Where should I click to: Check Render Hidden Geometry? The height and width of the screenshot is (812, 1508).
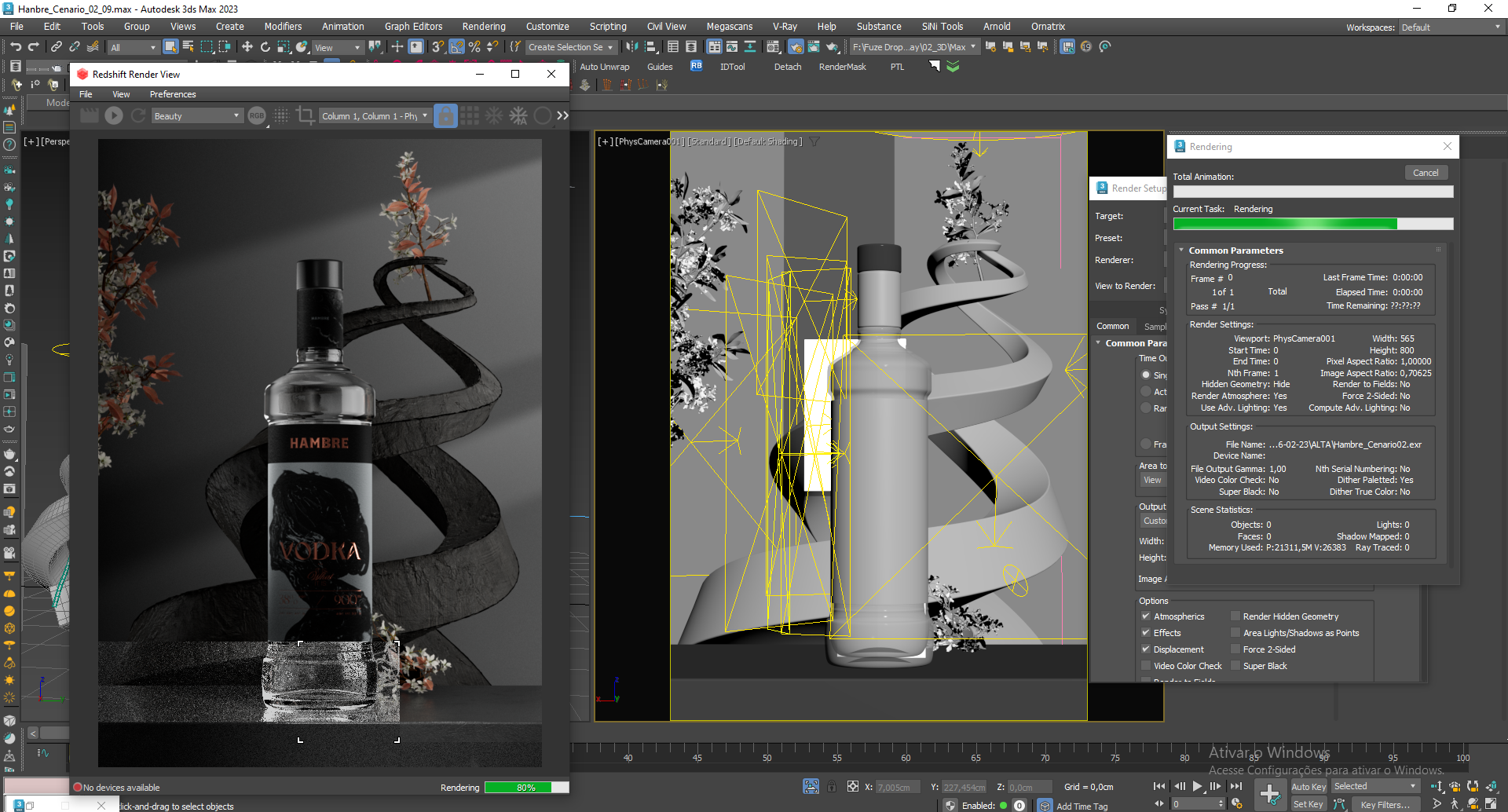tap(1235, 616)
